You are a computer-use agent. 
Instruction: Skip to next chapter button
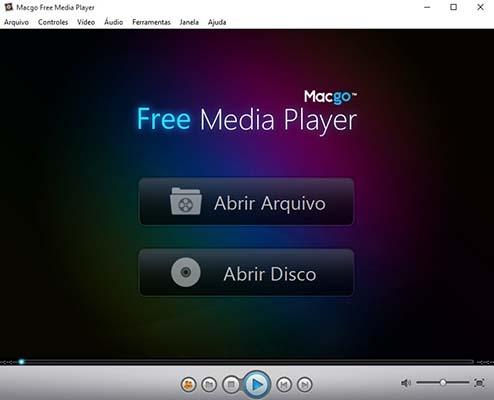tap(305, 385)
